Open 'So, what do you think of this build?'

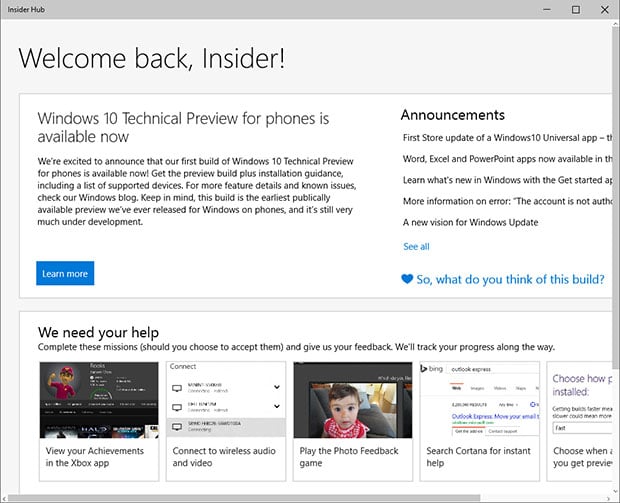point(510,280)
